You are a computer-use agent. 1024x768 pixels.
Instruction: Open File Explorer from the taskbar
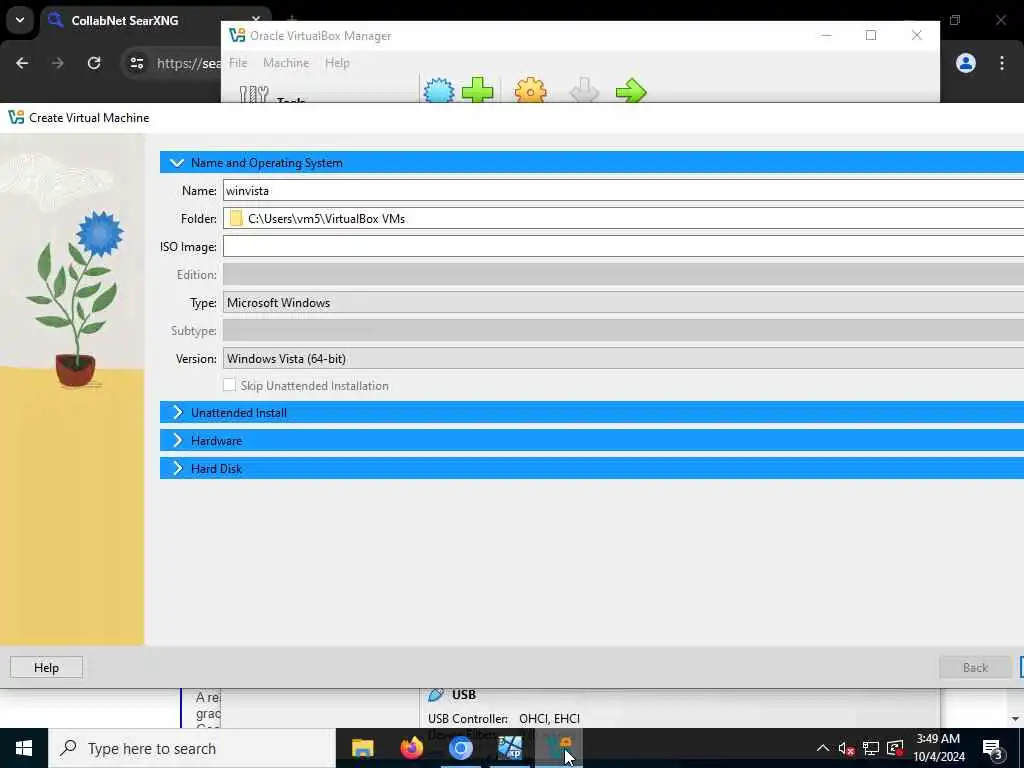[x=362, y=748]
